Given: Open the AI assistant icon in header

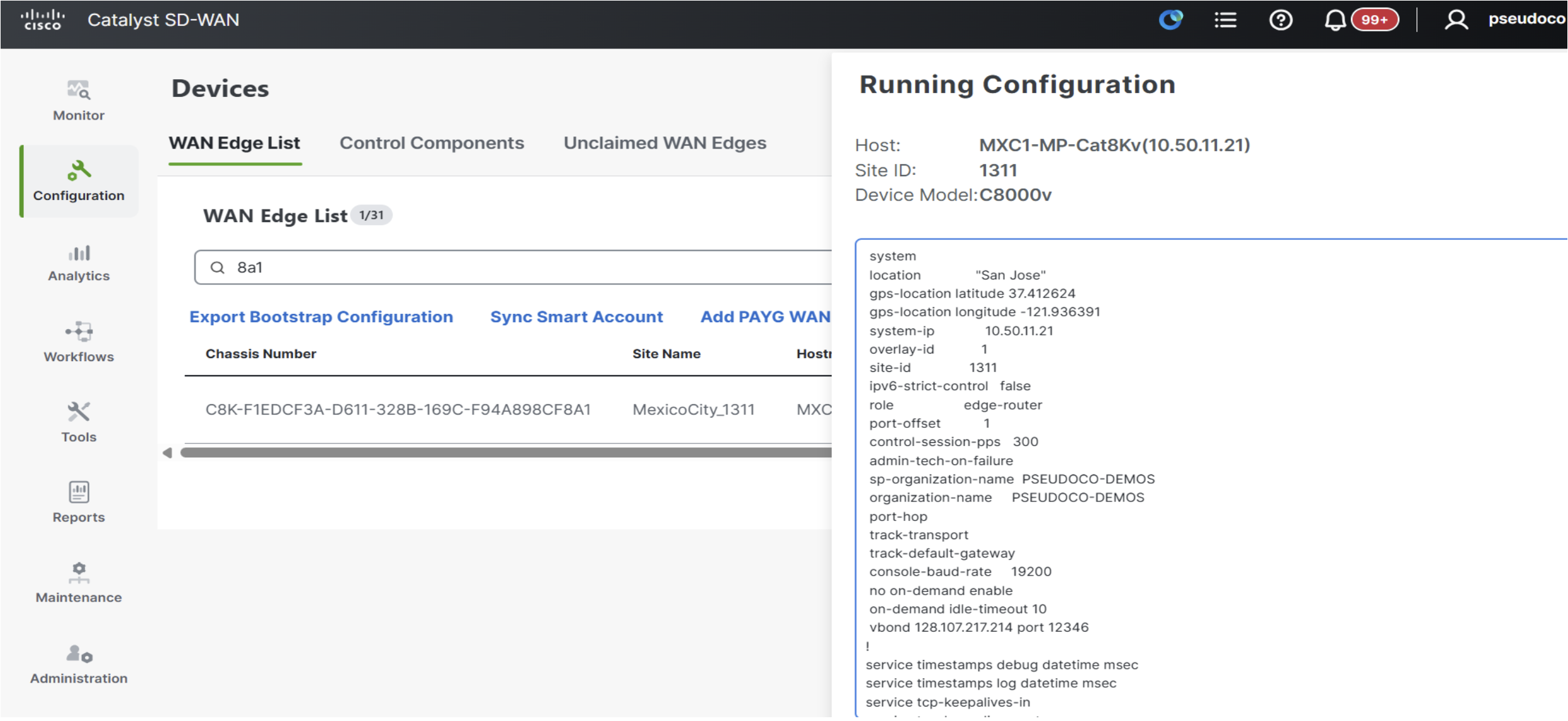Looking at the screenshot, I should [1171, 20].
